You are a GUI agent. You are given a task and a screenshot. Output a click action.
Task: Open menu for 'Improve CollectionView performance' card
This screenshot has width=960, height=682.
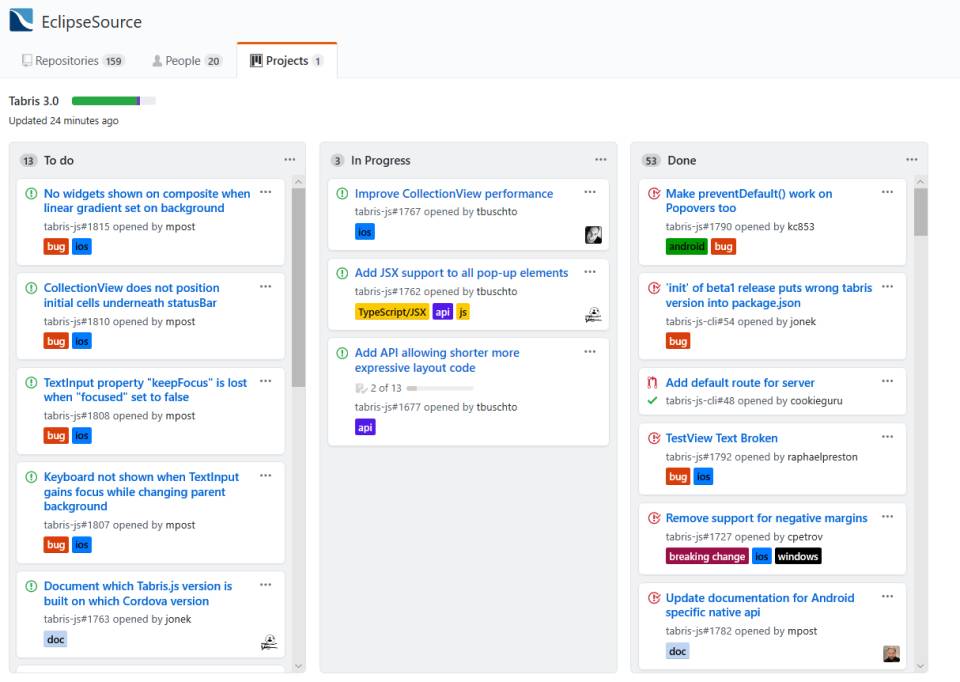590,192
